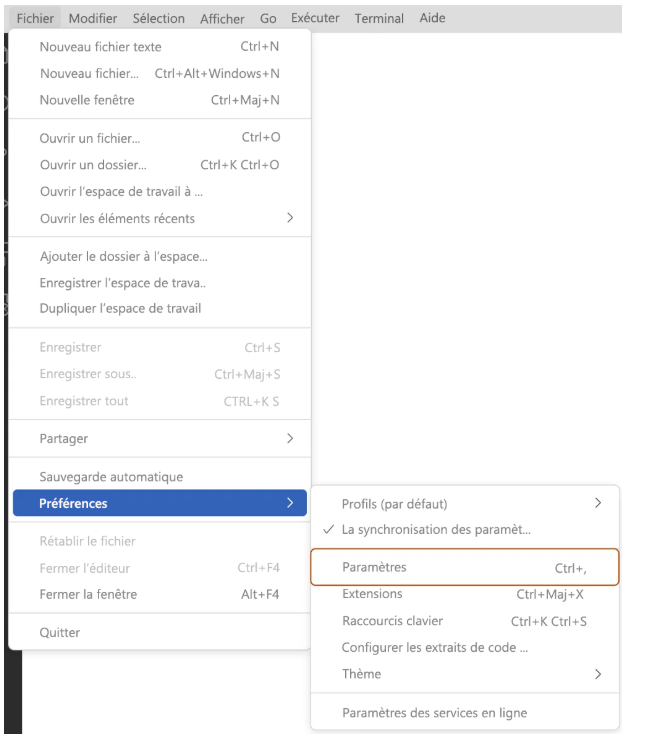The height and width of the screenshot is (745, 655).
Task: Choose Quitter at the menu bottom
Action: pyautogui.click(x=160, y=632)
